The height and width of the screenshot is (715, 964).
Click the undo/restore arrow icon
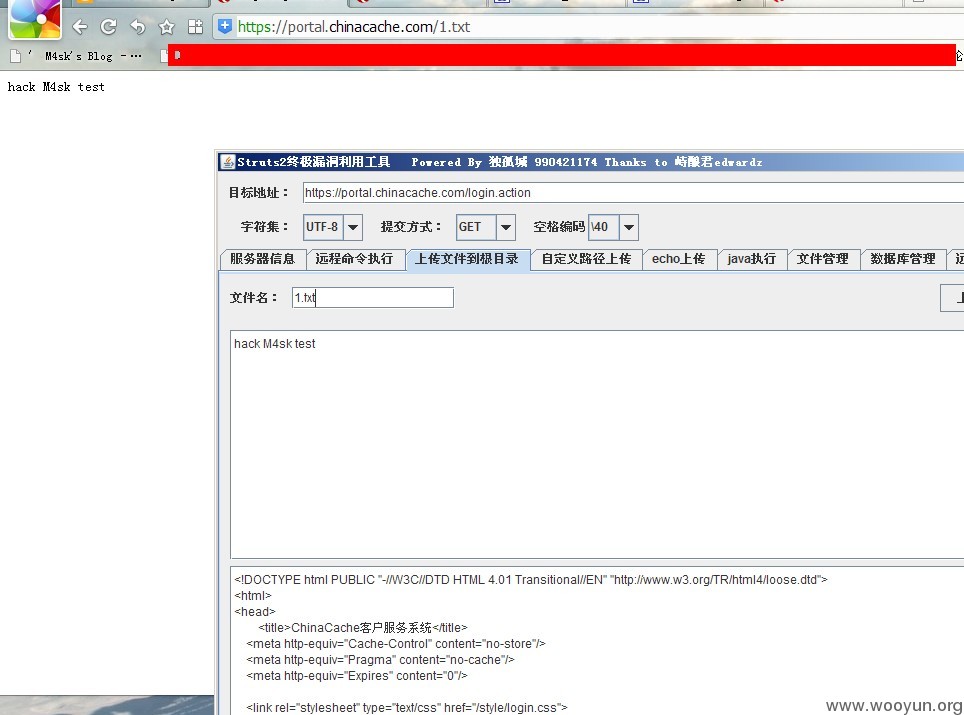coord(138,27)
